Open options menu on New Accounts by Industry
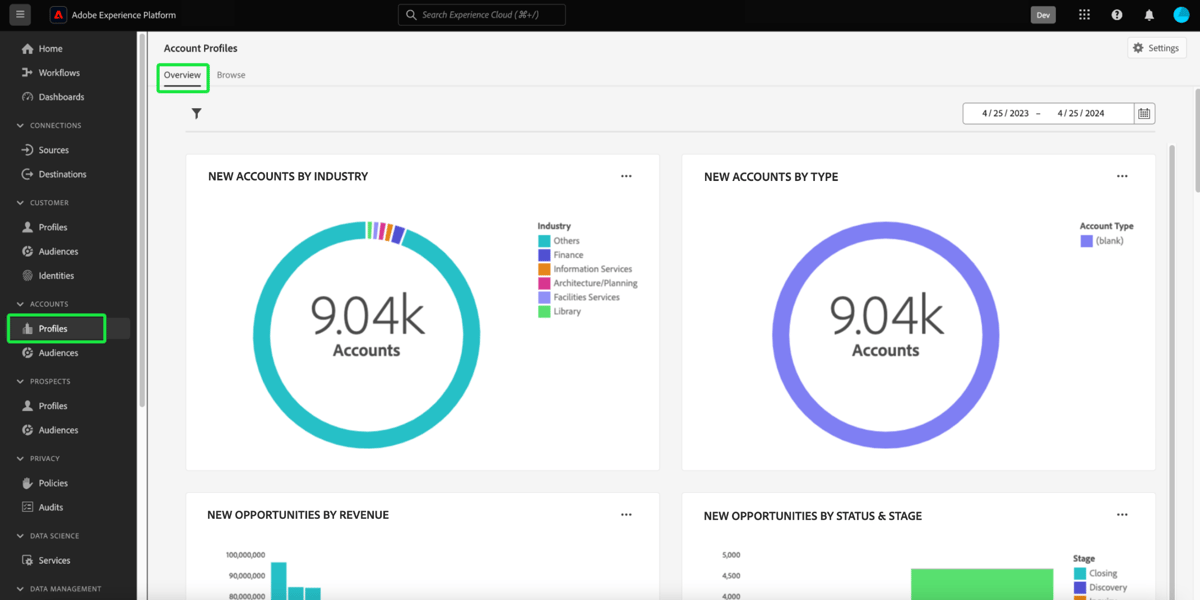Image resolution: width=1200 pixels, height=600 pixels. 626,175
